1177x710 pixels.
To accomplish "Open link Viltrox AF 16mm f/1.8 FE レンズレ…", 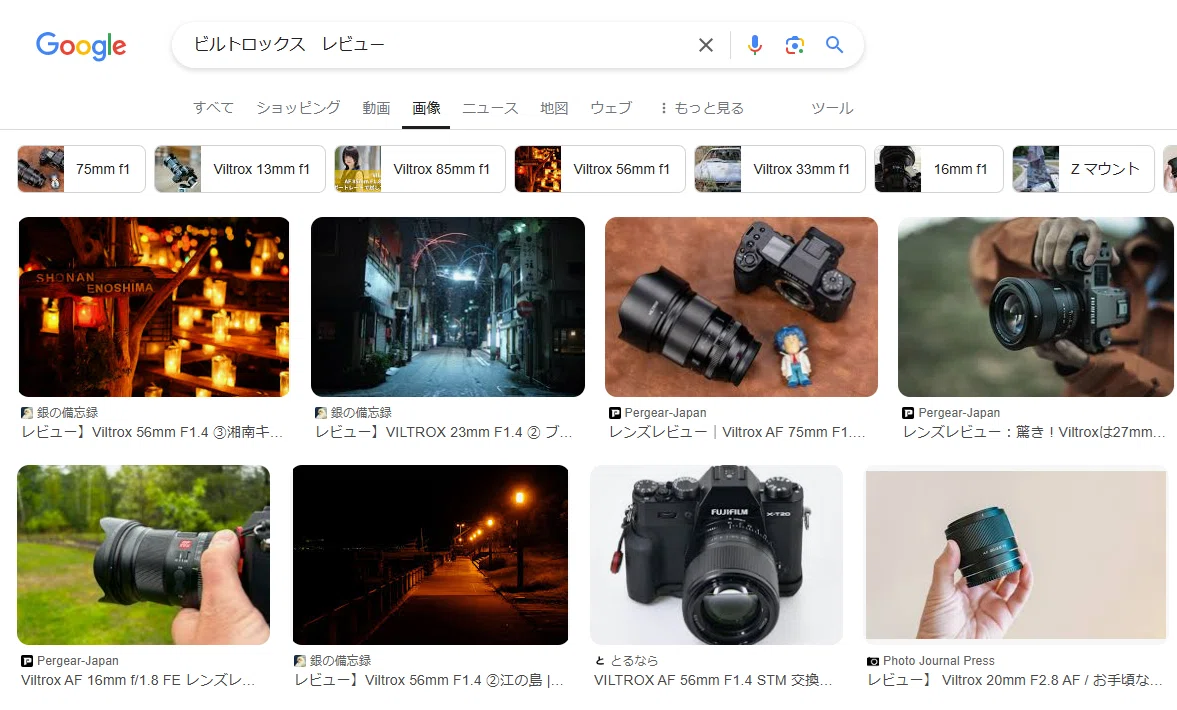I will (138, 680).
